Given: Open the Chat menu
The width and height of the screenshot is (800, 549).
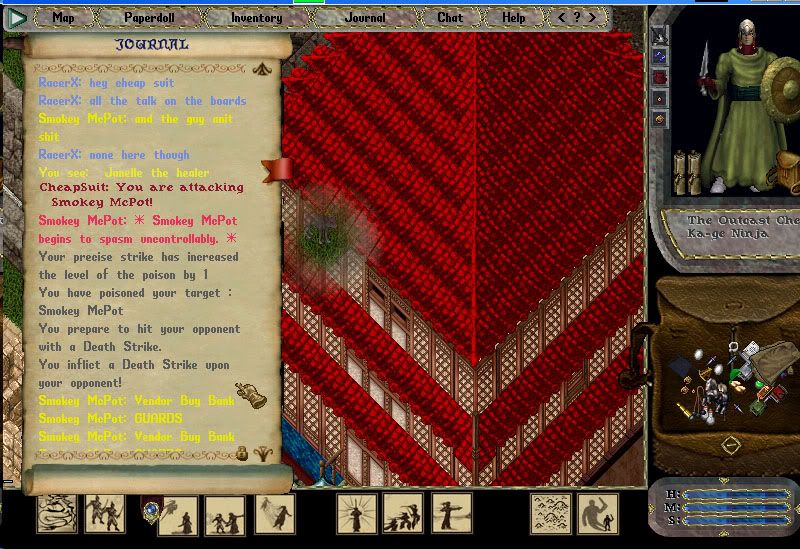Looking at the screenshot, I should (450, 18).
